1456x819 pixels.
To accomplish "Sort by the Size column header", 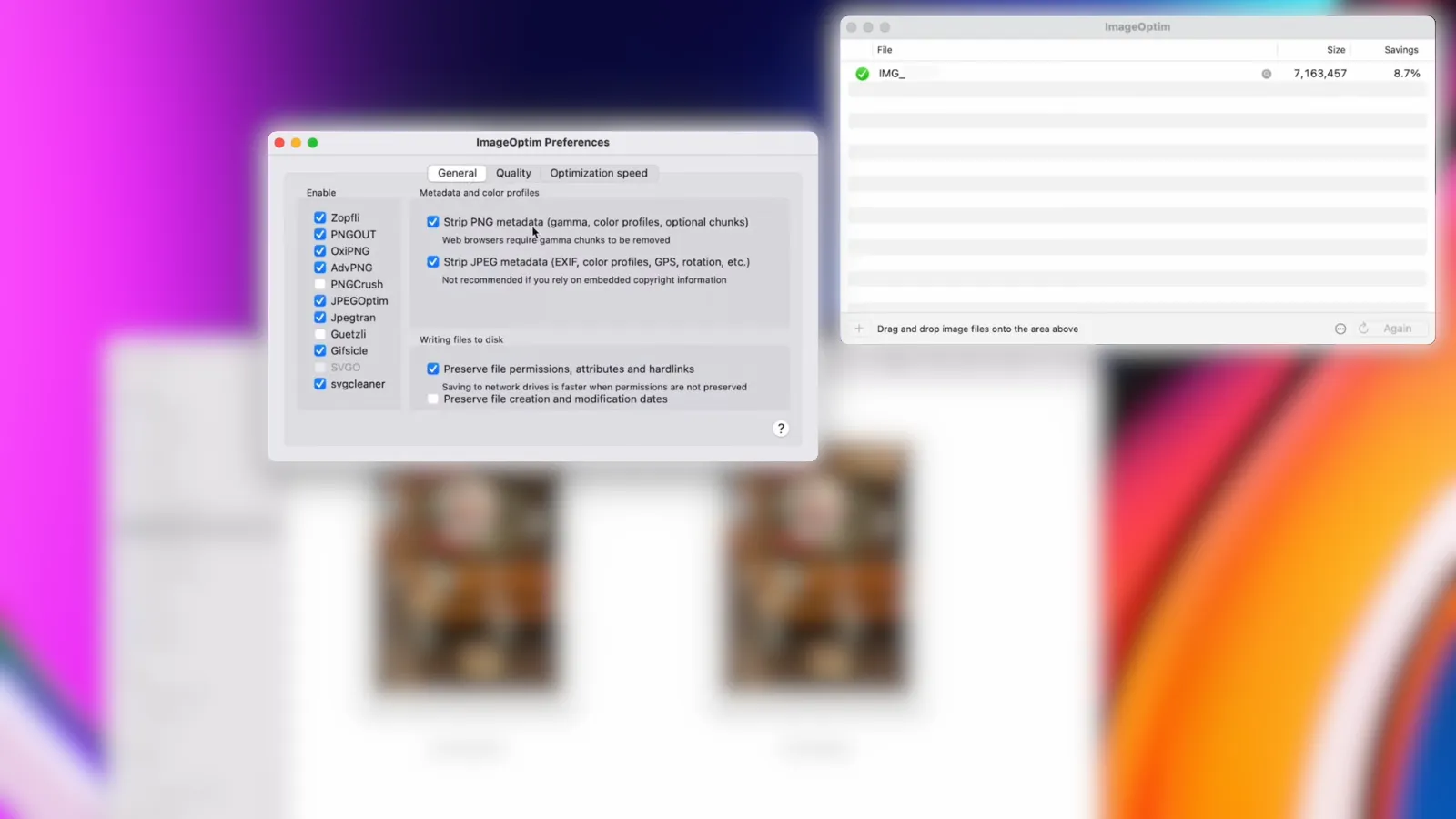I will tap(1336, 50).
